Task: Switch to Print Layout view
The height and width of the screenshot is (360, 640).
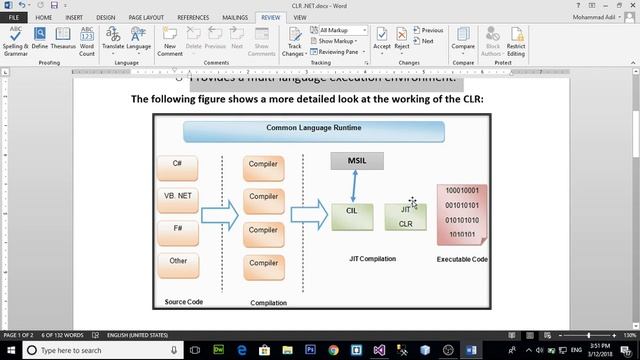Action: tap(530, 335)
